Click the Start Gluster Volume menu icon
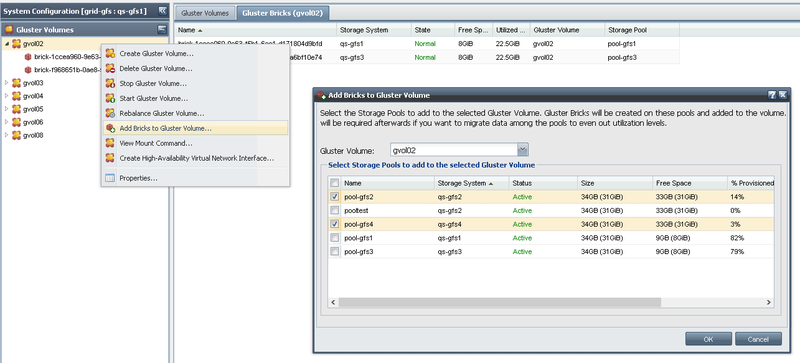 pos(110,98)
